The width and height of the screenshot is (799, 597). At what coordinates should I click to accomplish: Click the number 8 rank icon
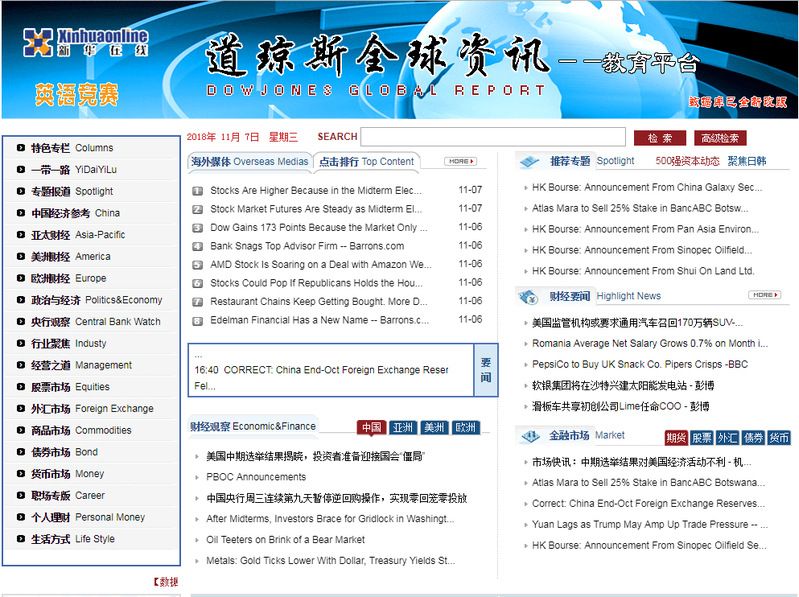pos(197,321)
